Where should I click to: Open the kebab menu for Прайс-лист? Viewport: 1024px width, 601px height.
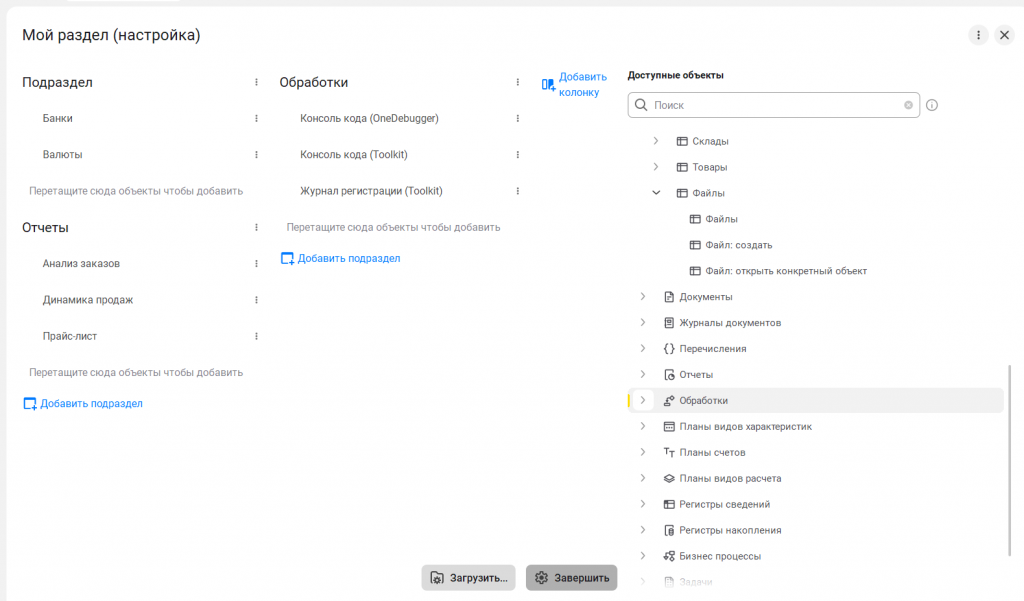tap(256, 337)
